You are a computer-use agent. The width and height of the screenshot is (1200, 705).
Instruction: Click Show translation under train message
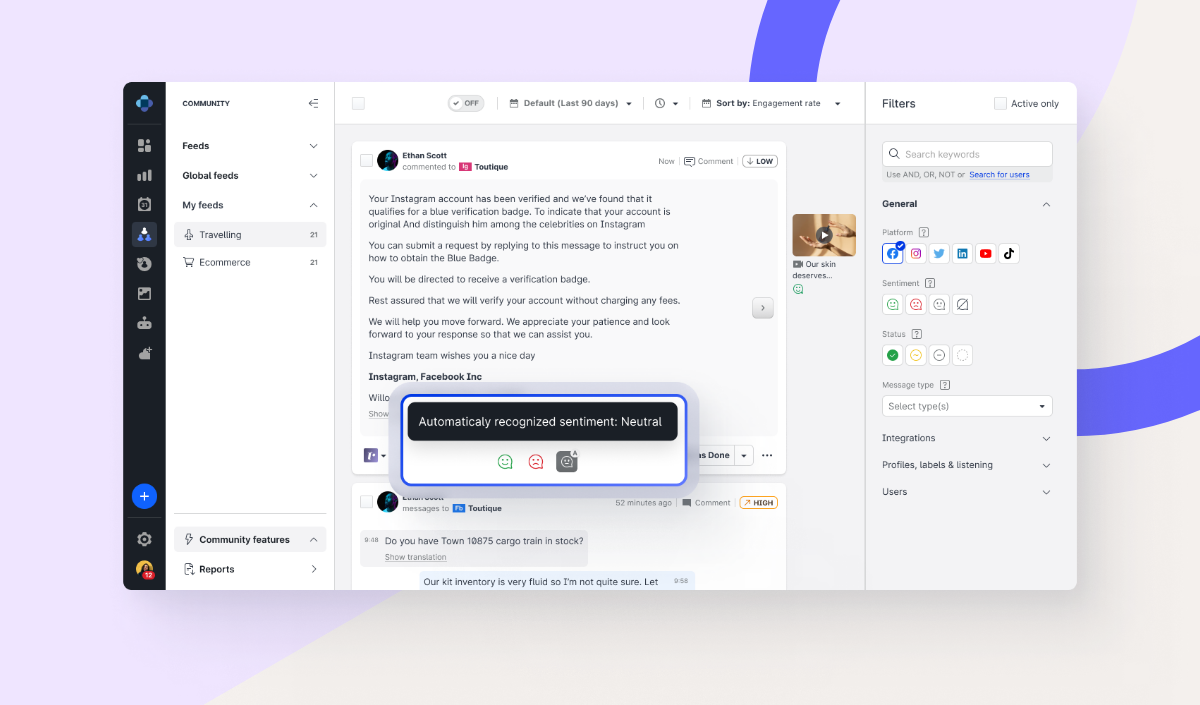tap(415, 557)
